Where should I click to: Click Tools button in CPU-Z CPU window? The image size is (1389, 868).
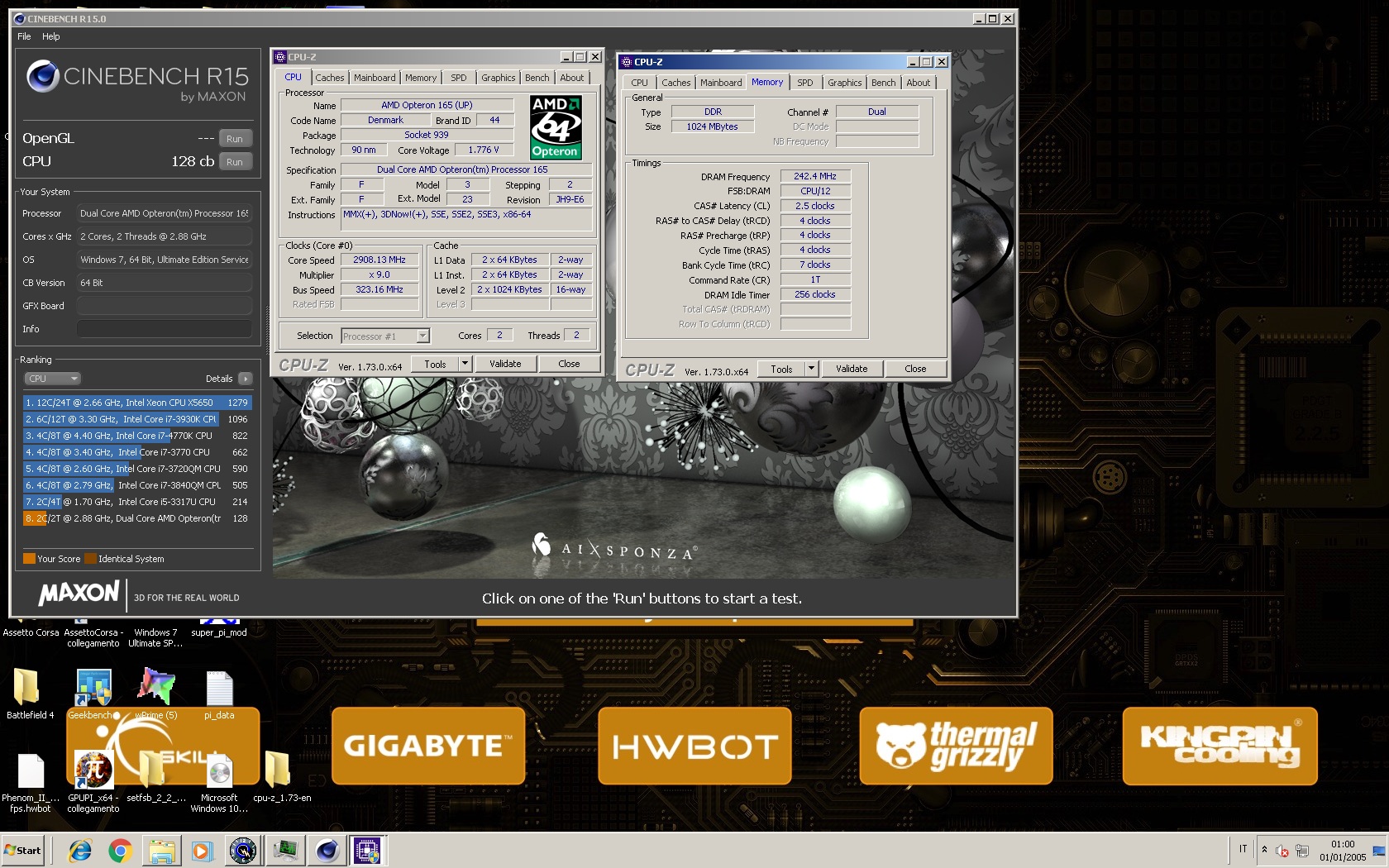point(435,364)
